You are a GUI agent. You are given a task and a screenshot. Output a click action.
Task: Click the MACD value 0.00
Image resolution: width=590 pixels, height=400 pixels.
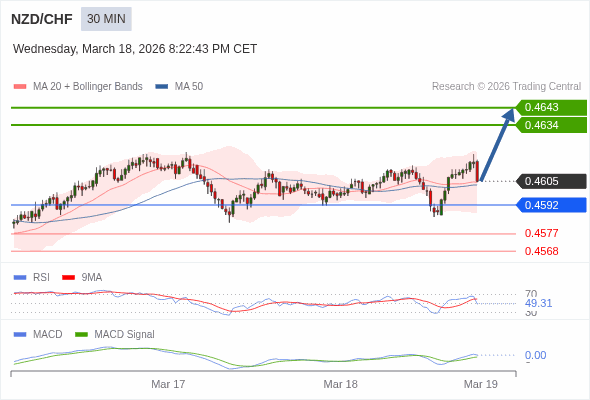[x=535, y=355]
